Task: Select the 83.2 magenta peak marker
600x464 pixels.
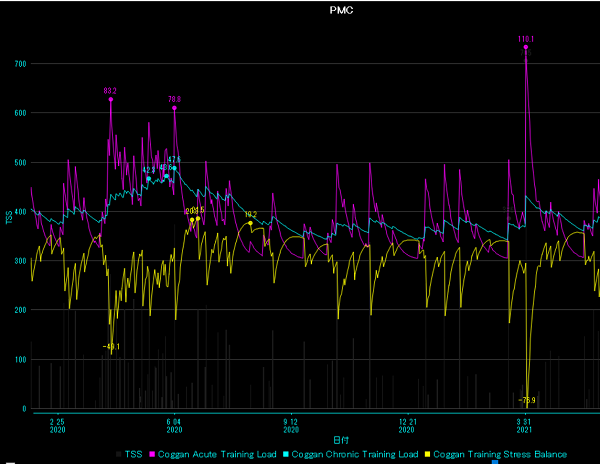Action: [111, 99]
